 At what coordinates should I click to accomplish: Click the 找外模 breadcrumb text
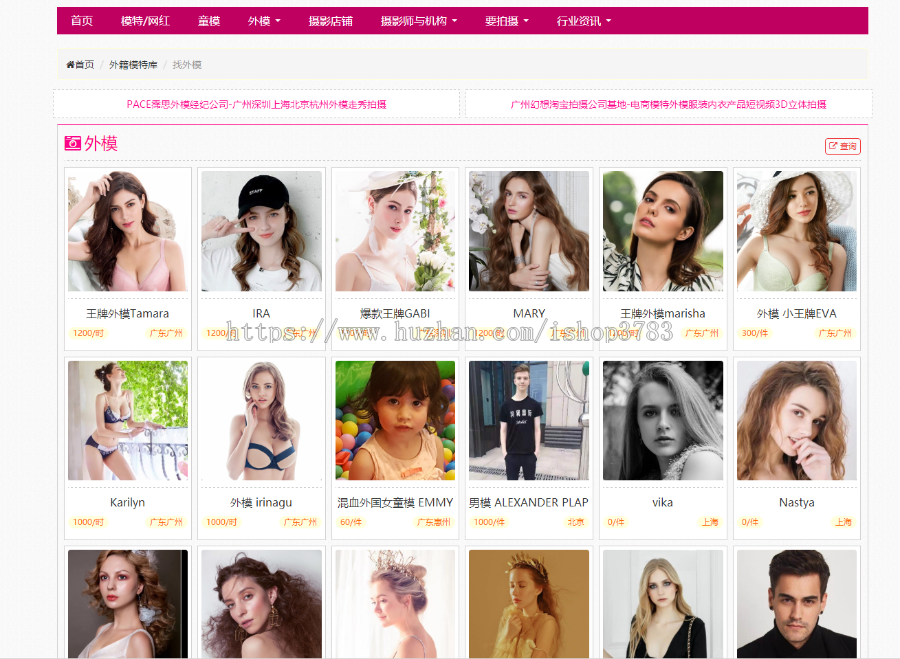(187, 65)
